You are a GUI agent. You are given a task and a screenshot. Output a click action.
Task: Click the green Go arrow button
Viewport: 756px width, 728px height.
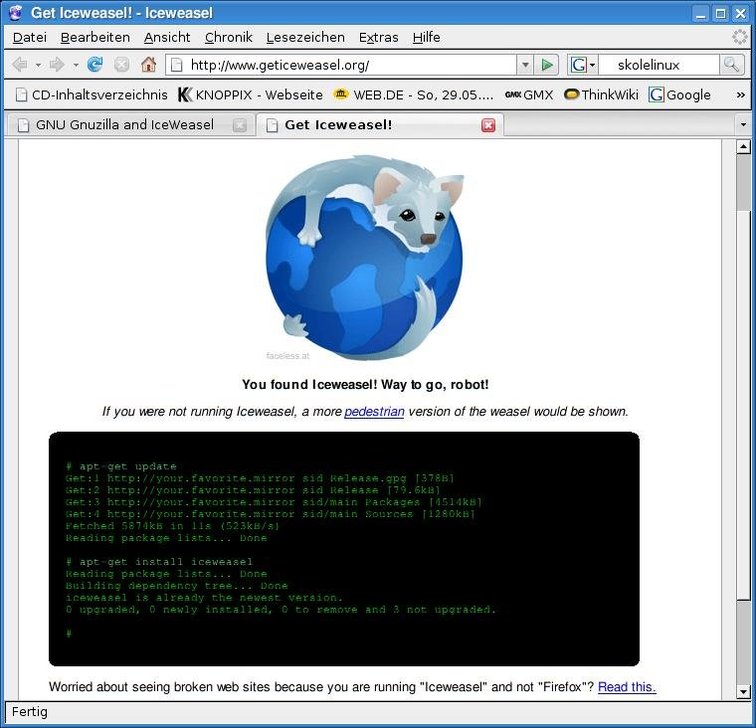point(547,65)
